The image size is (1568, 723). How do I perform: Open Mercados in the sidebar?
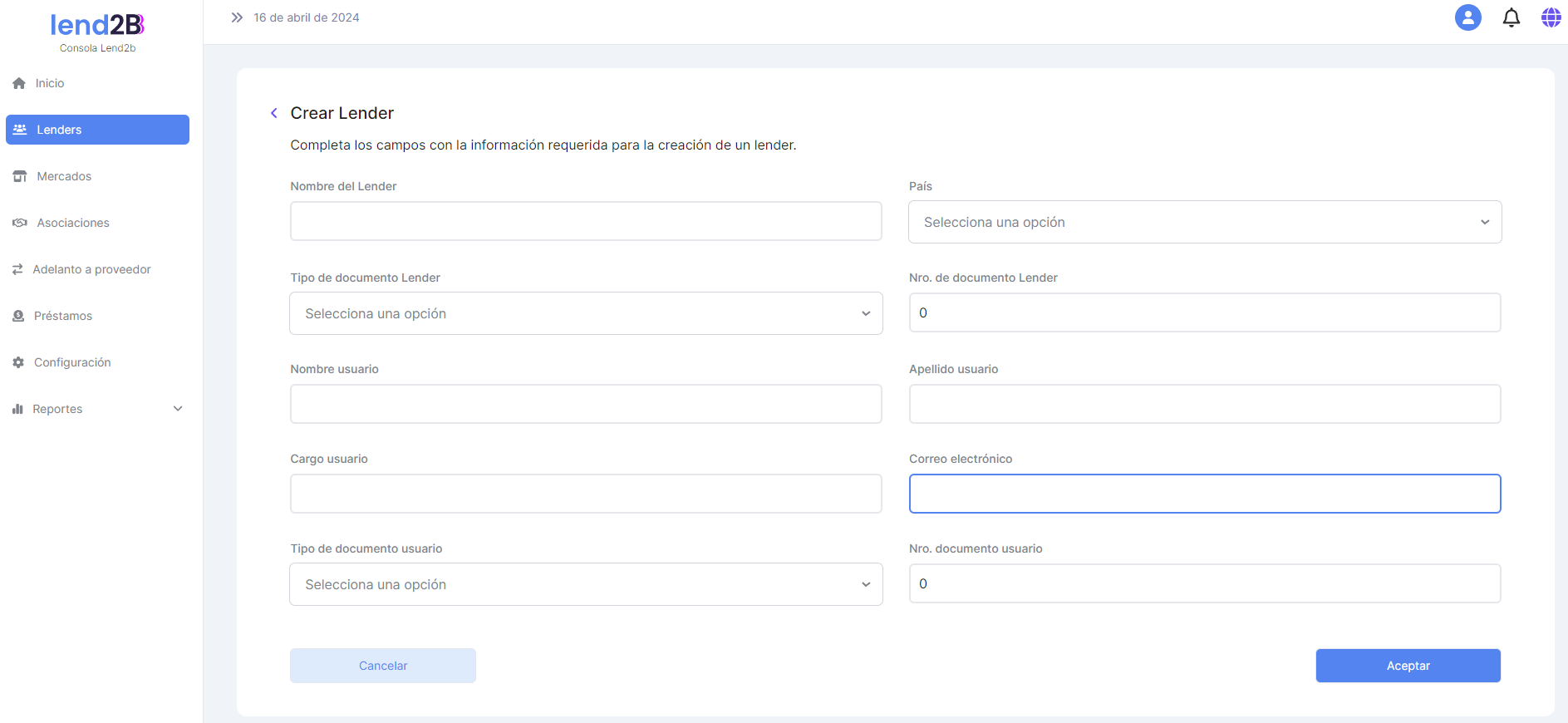64,176
